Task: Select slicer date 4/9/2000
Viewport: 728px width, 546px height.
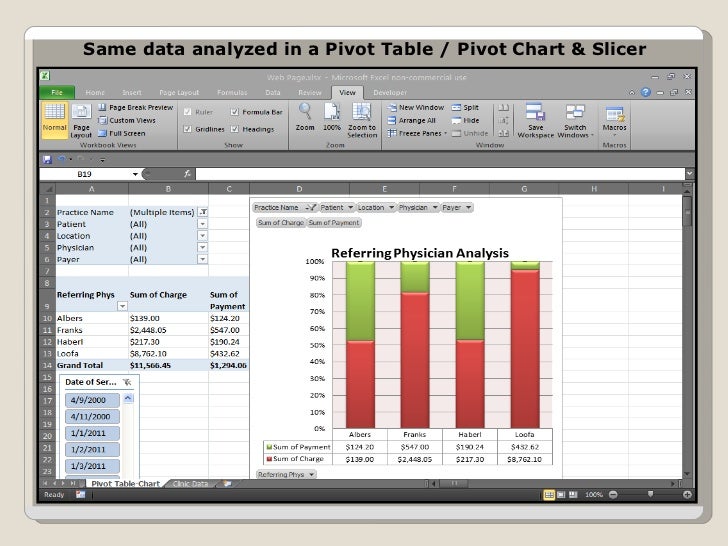Action: tap(92, 400)
